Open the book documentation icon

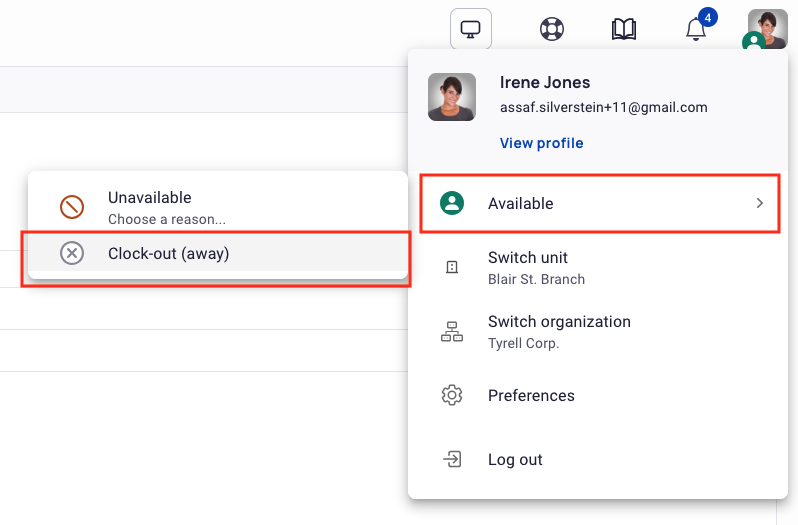click(x=623, y=29)
